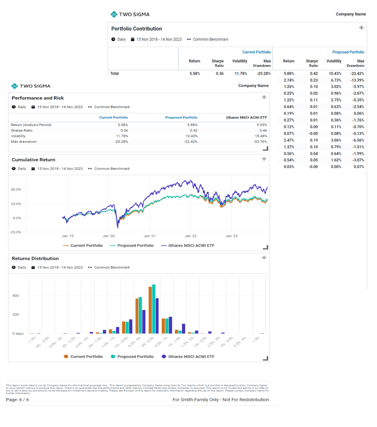Open the Daily frequency selector in Portfolio Contribution
The height and width of the screenshot is (427, 377).
118,39
